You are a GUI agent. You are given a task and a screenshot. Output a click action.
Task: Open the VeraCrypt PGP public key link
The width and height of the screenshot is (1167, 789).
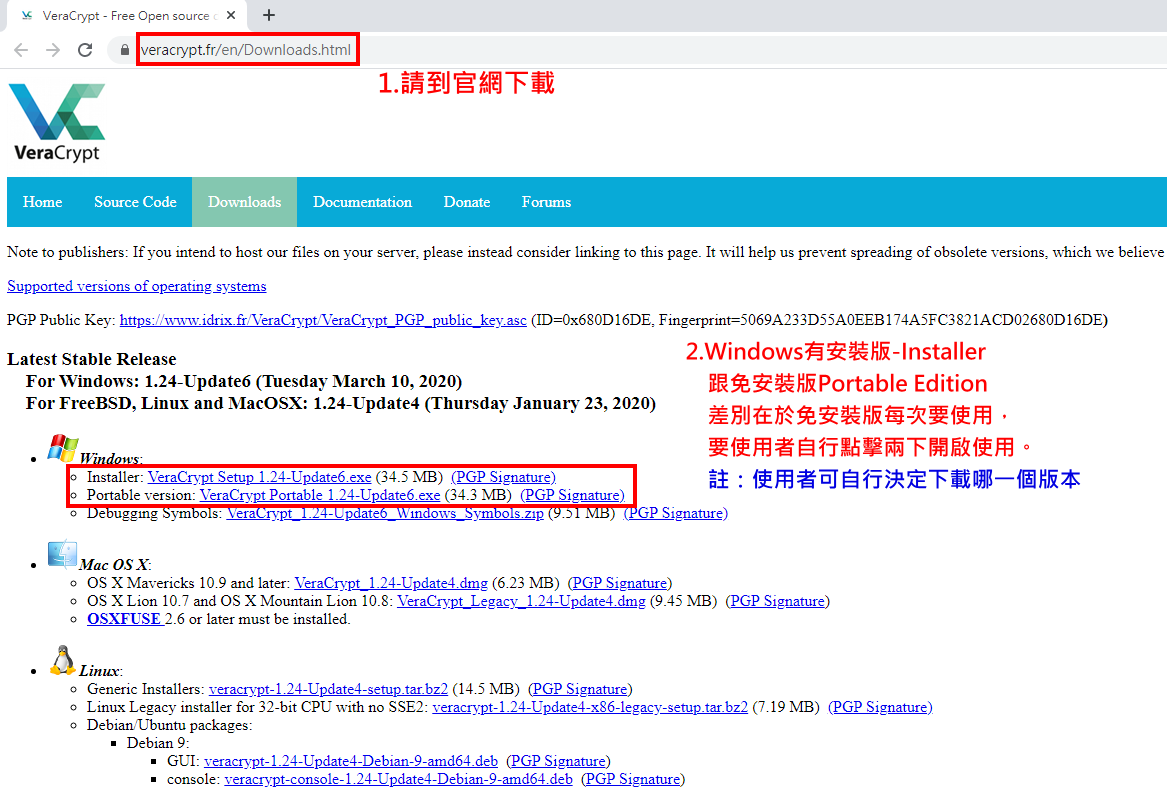[323, 320]
